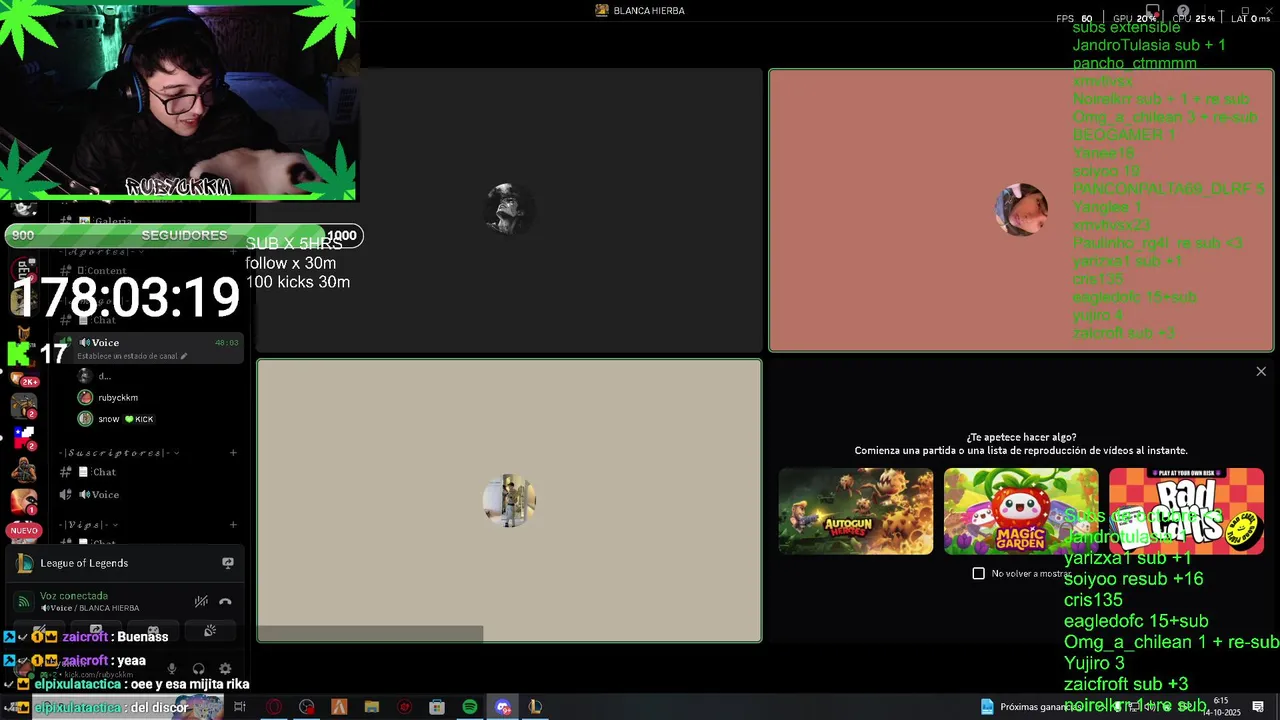Open File Explorer in the taskbar
Viewport: 1280px width, 720px height.
point(372,707)
